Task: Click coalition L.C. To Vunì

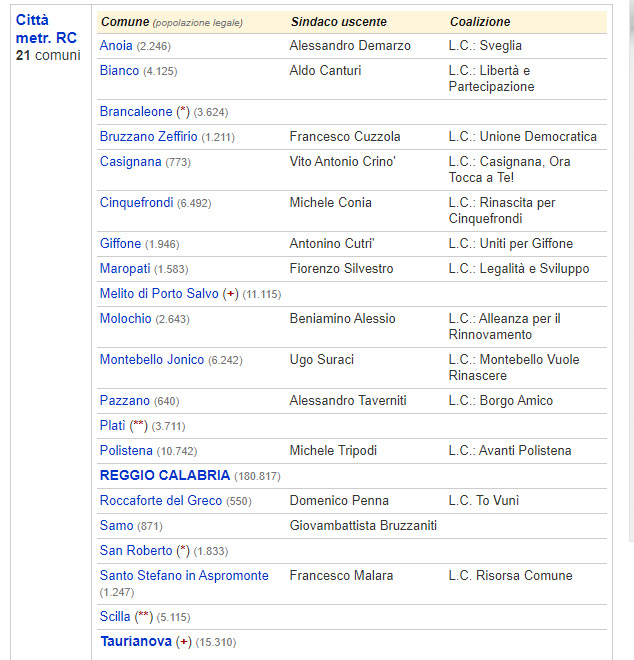Action: click(484, 500)
